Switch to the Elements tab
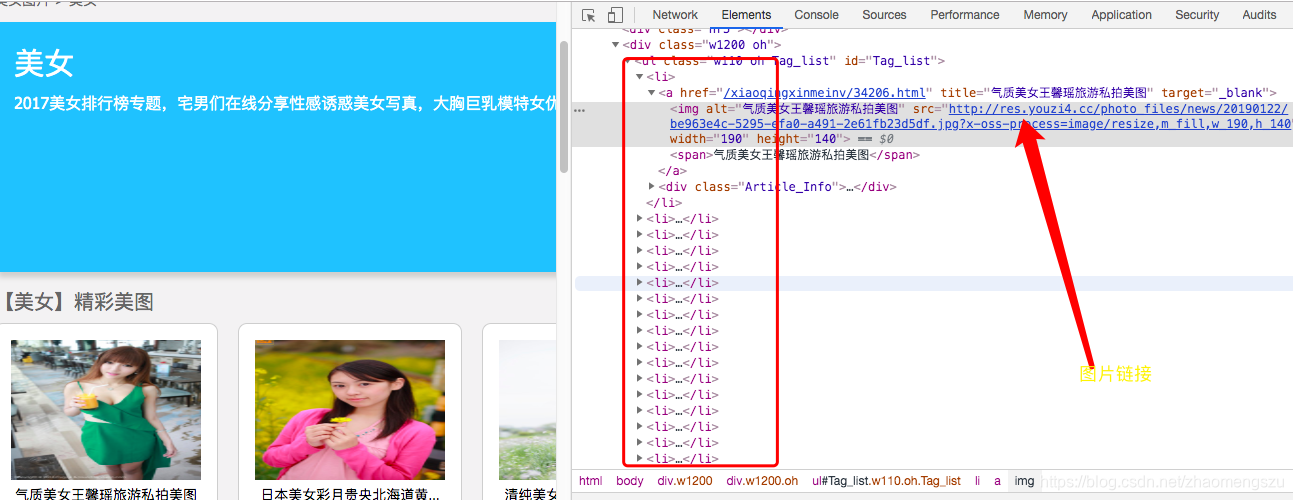1293x500 pixels. pyautogui.click(x=746, y=15)
